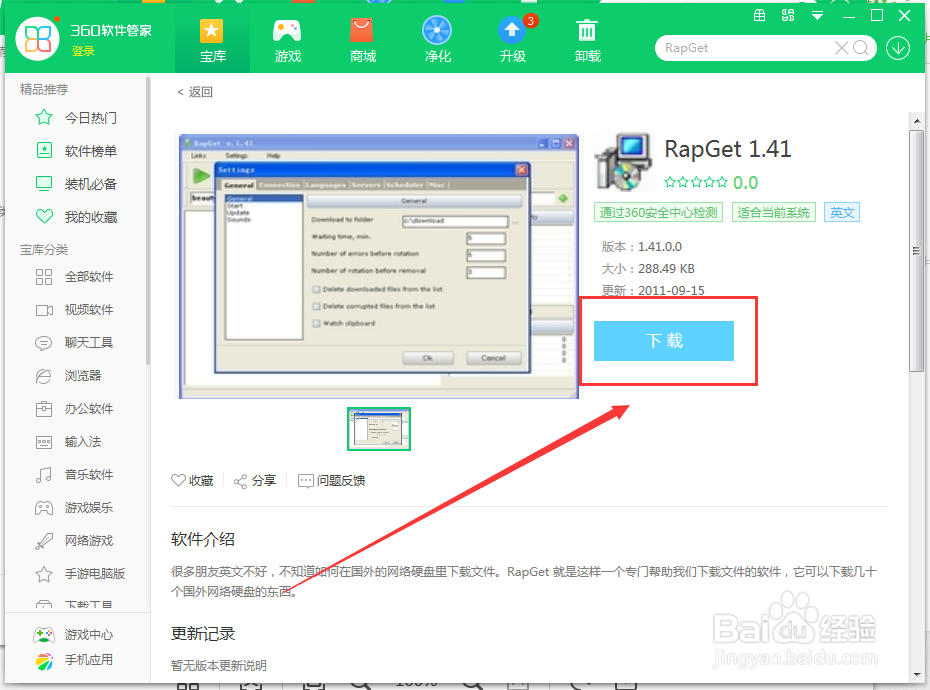Click the 手游电脑版 star icon
The height and width of the screenshot is (690, 930).
tap(44, 574)
